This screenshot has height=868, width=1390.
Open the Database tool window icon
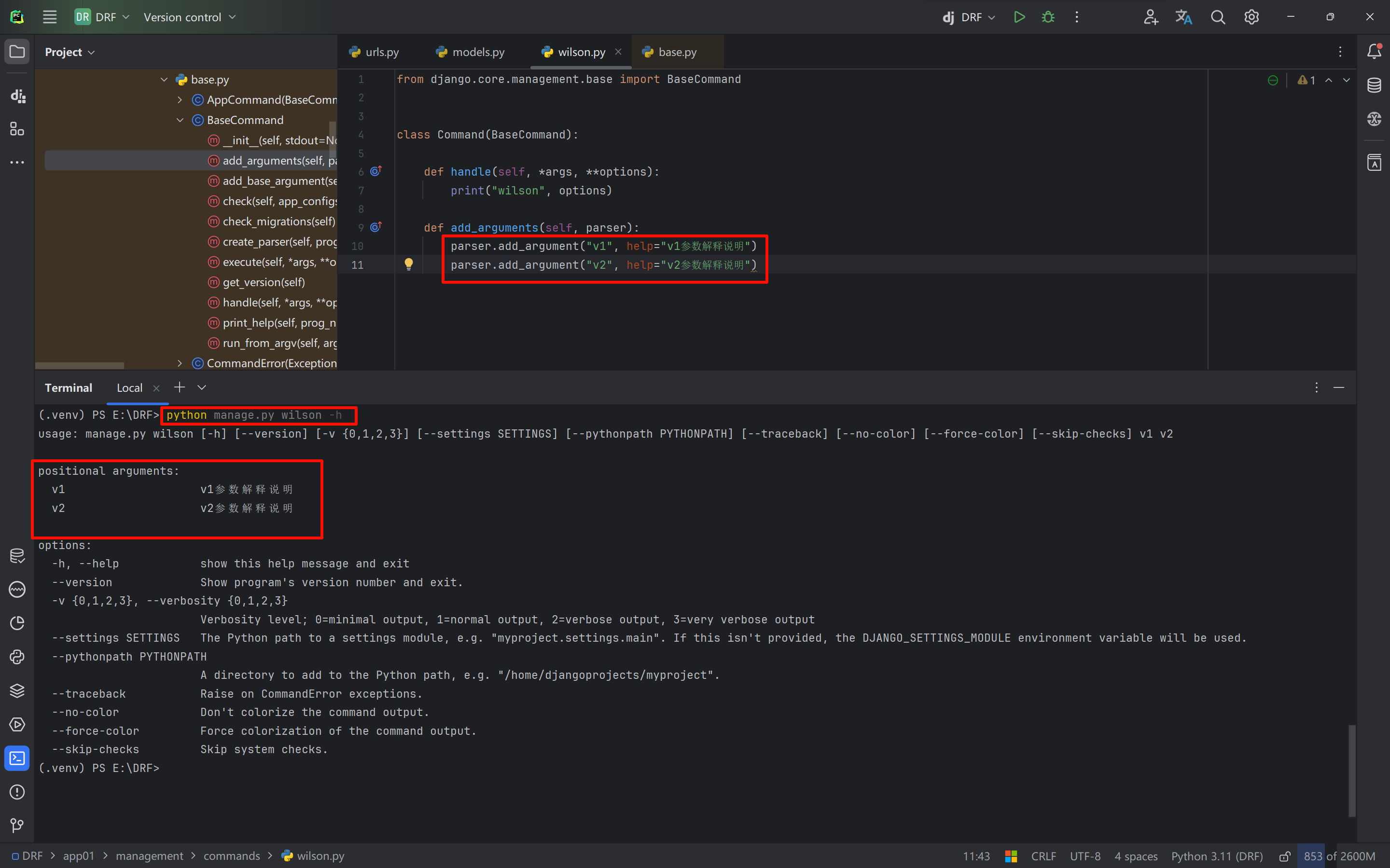pos(1374,85)
